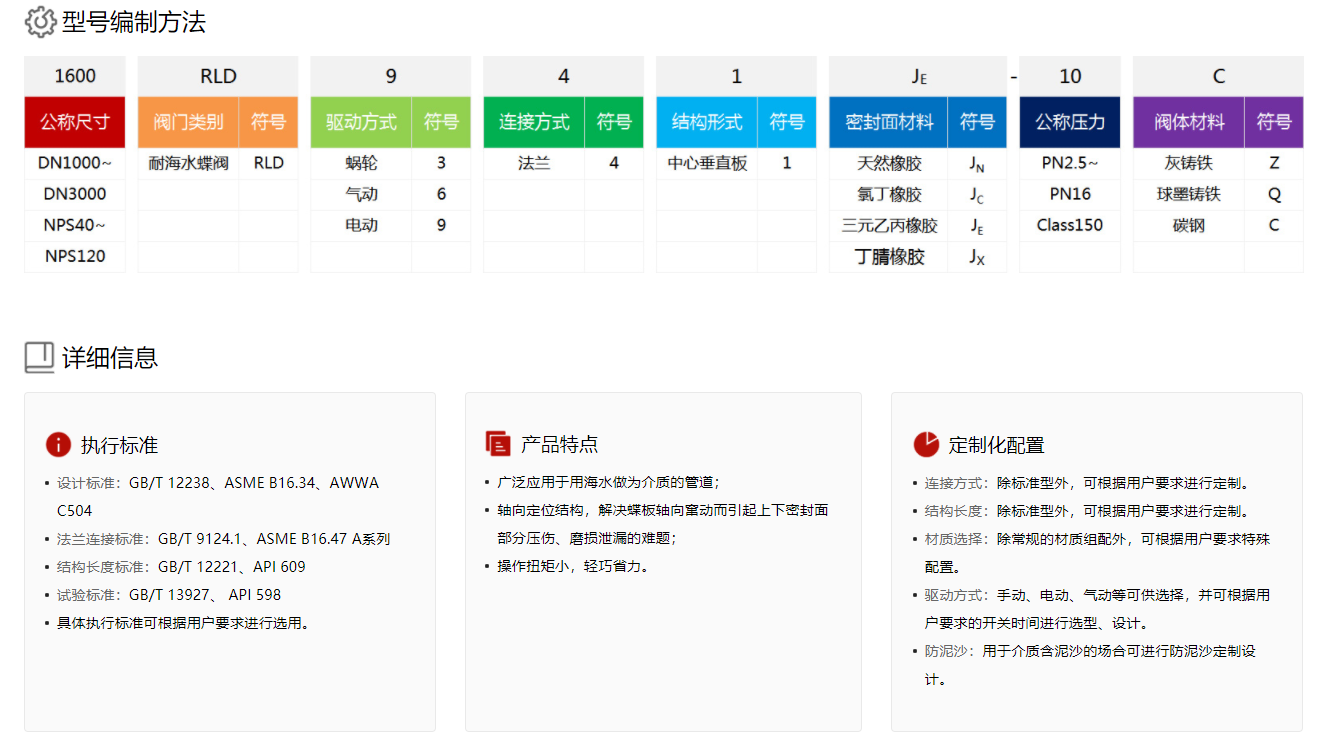Image resolution: width=1320 pixels, height=746 pixels.
Task: Click the Class150 pressure cell
Action: point(1070,225)
